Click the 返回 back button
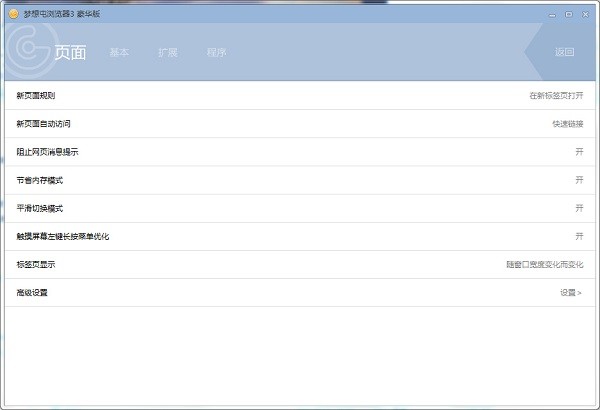This screenshot has width=600, height=410. click(x=564, y=52)
